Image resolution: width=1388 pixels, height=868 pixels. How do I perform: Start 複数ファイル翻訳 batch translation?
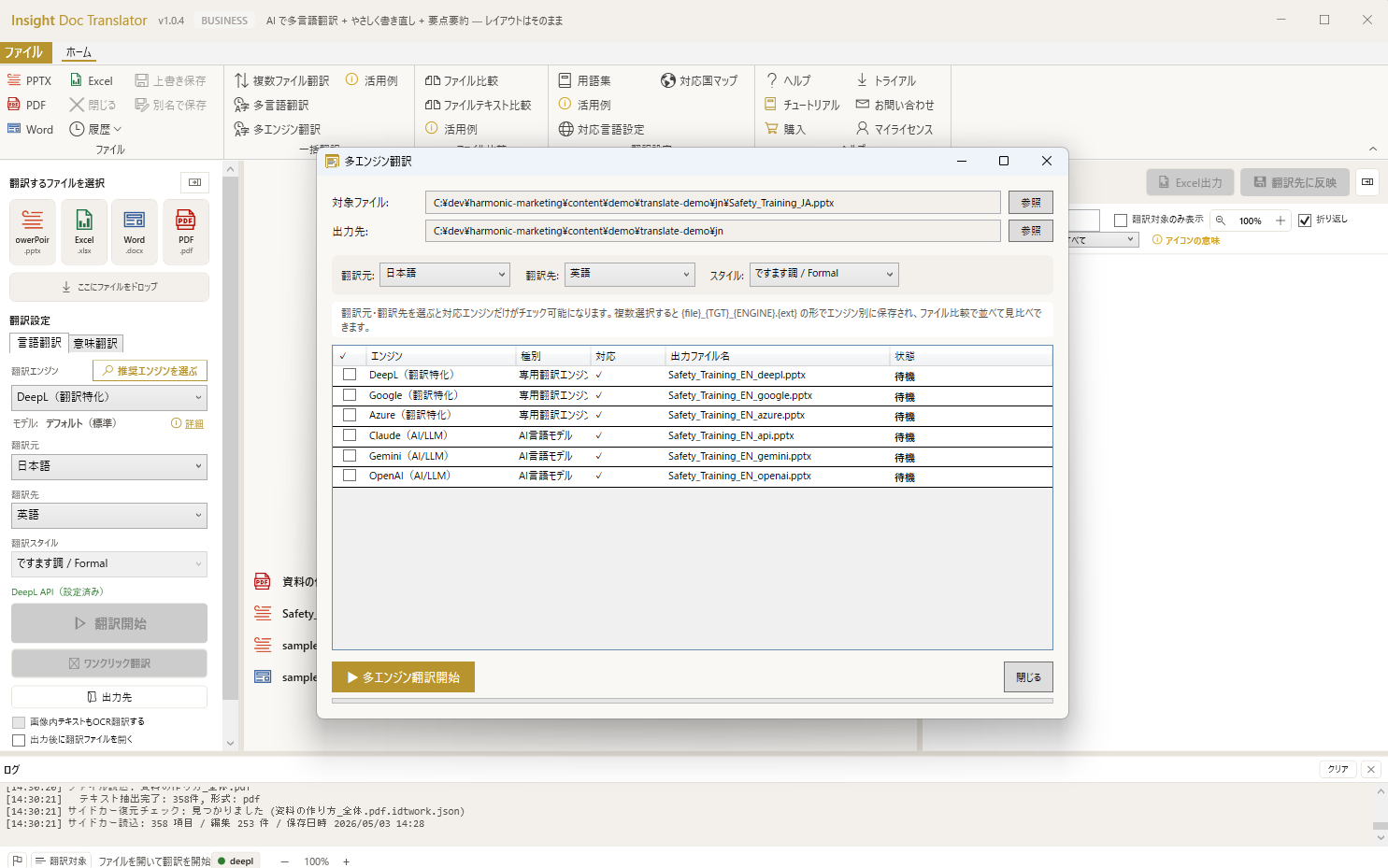click(281, 80)
